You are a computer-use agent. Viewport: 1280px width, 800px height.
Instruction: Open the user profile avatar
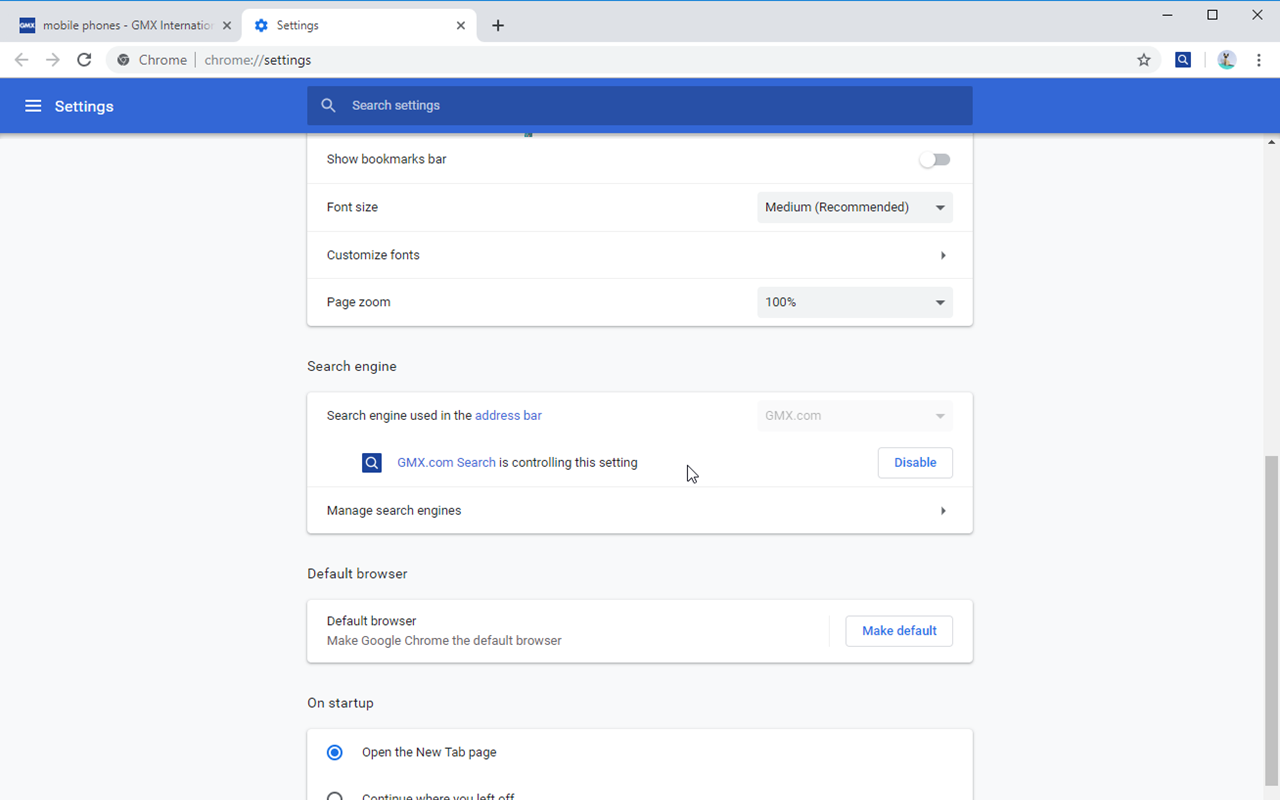[1227, 60]
